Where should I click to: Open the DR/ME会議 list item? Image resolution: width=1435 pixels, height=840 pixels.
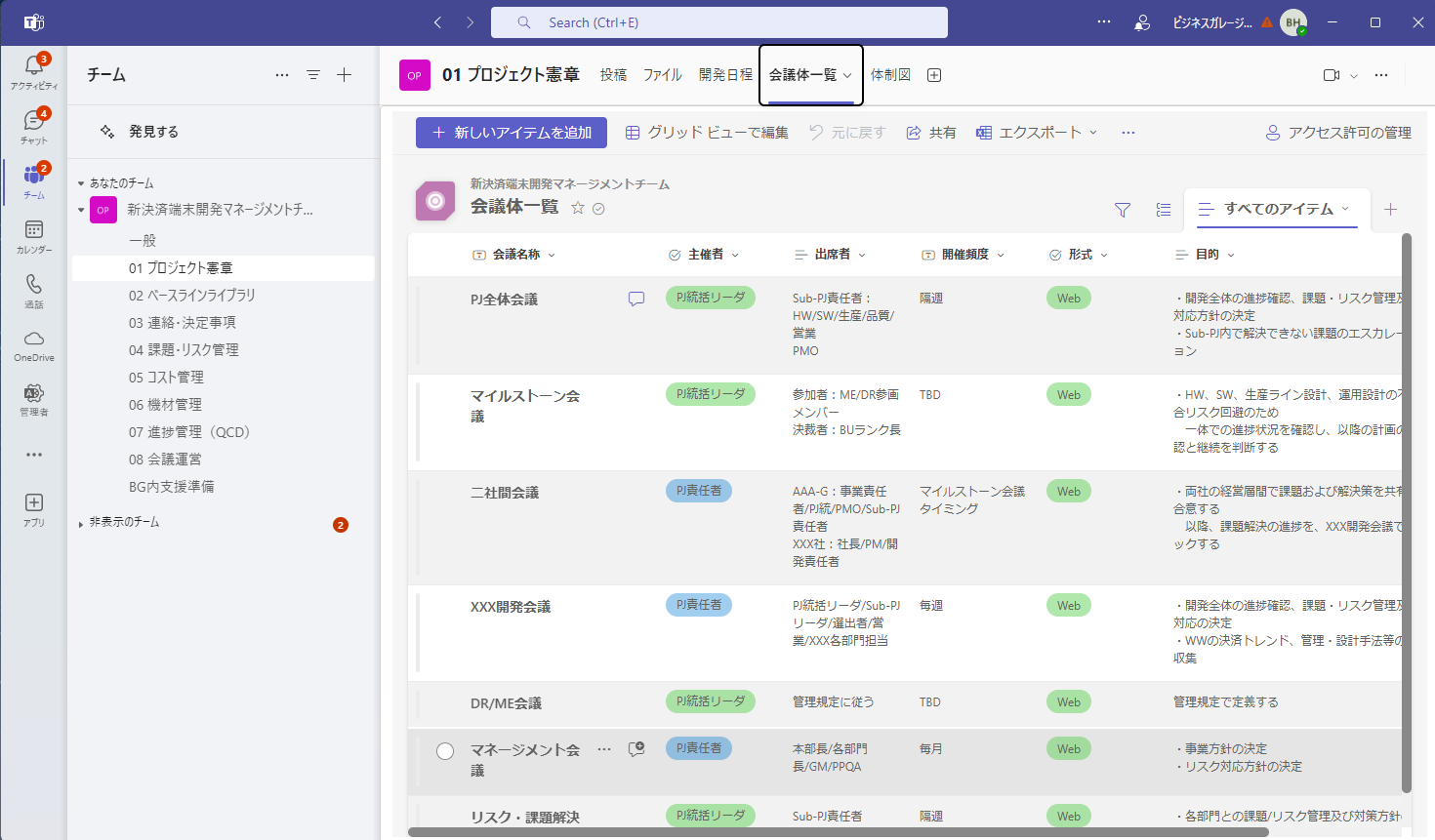click(x=506, y=703)
